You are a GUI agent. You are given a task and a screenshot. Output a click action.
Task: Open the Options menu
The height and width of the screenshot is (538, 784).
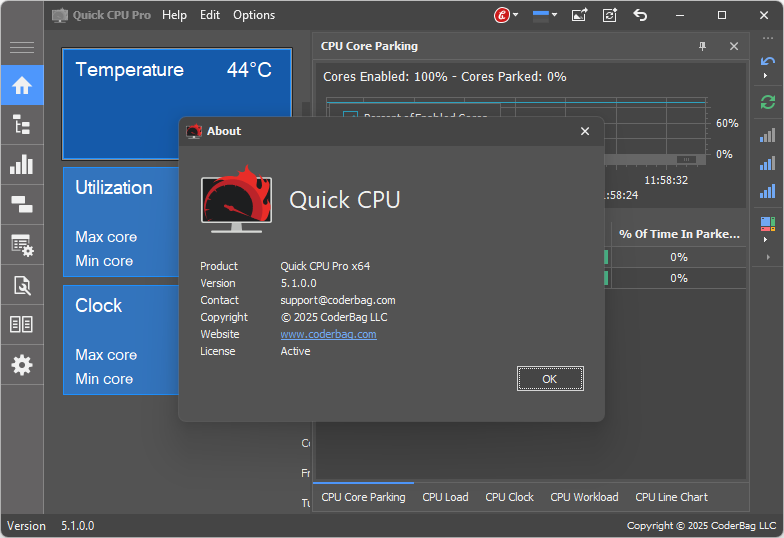[254, 15]
